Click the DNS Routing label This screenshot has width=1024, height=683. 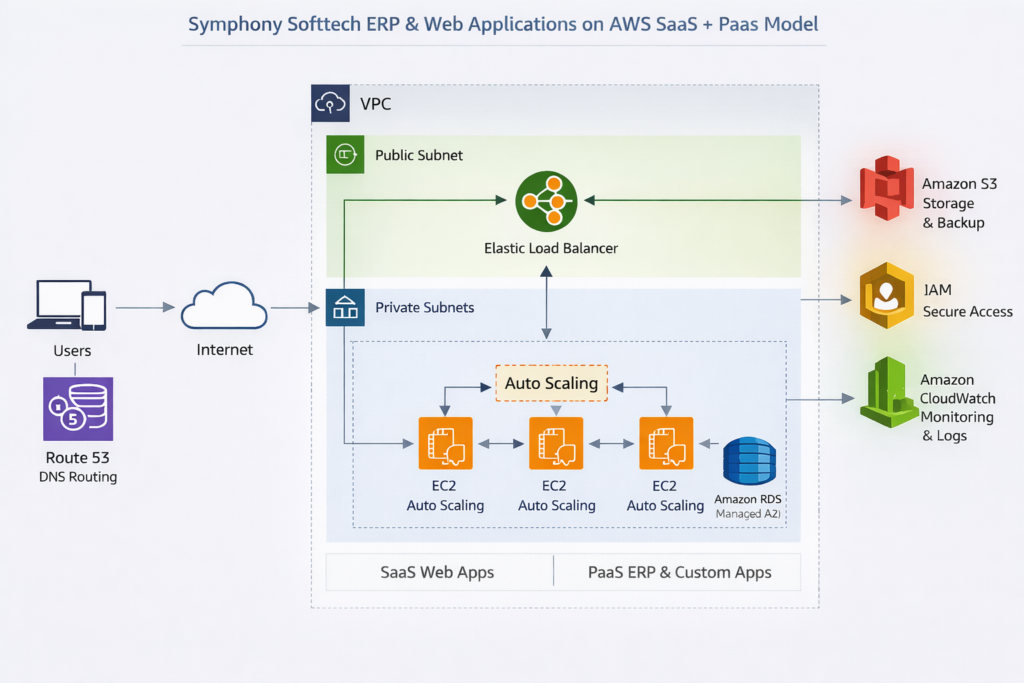coord(78,477)
